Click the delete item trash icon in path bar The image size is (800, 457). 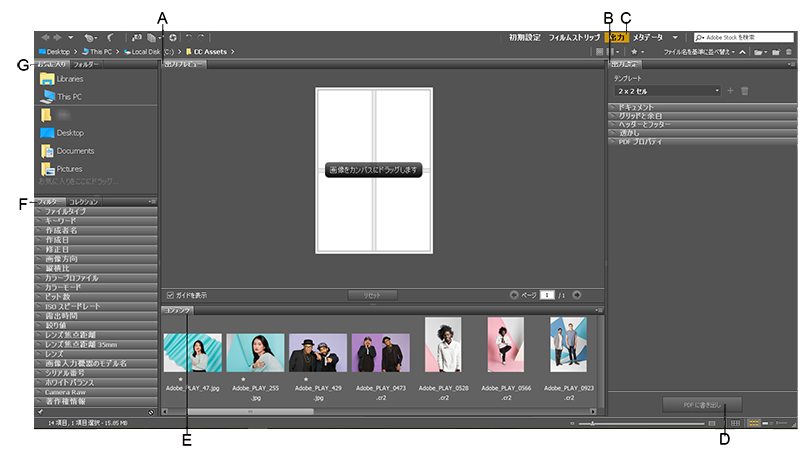[788, 51]
